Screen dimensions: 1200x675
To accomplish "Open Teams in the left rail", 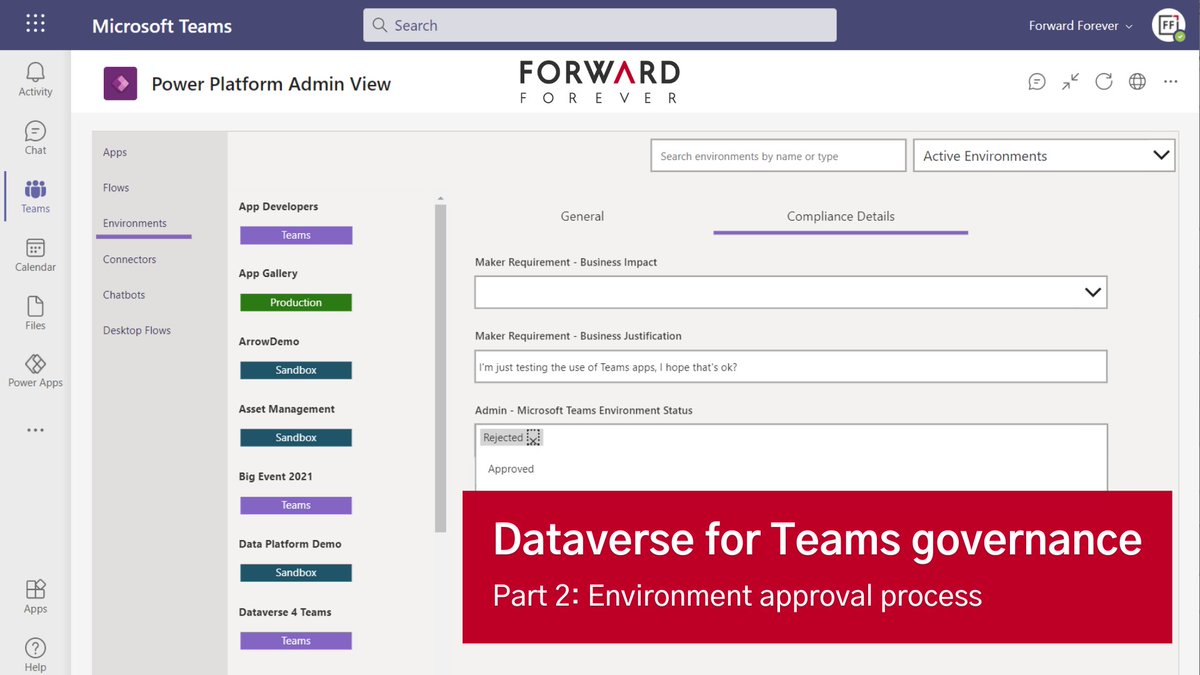I will (35, 196).
